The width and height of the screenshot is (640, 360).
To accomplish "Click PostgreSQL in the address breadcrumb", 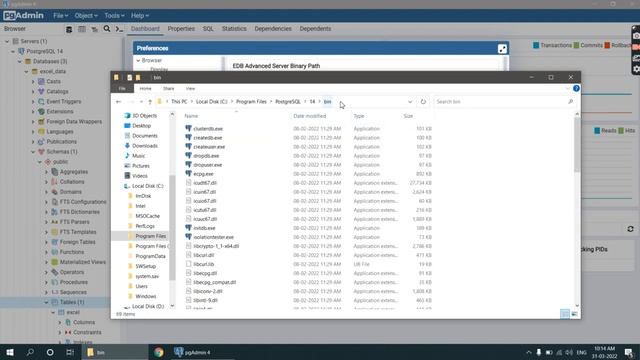I will pos(288,102).
